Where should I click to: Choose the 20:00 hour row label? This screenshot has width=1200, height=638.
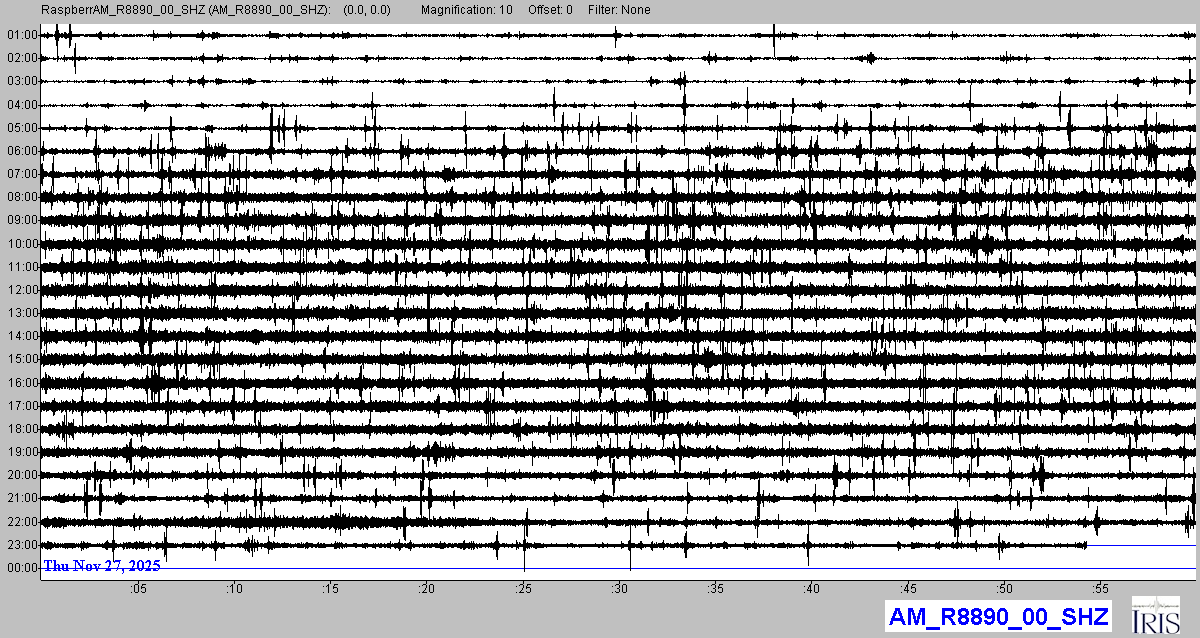pyautogui.click(x=22, y=475)
